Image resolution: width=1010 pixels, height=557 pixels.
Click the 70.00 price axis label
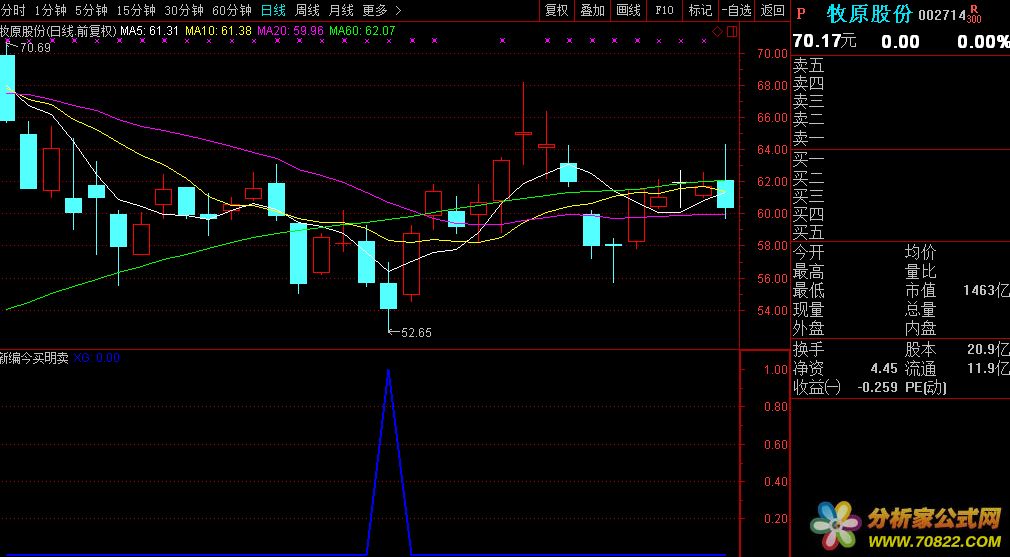pyautogui.click(x=772, y=53)
